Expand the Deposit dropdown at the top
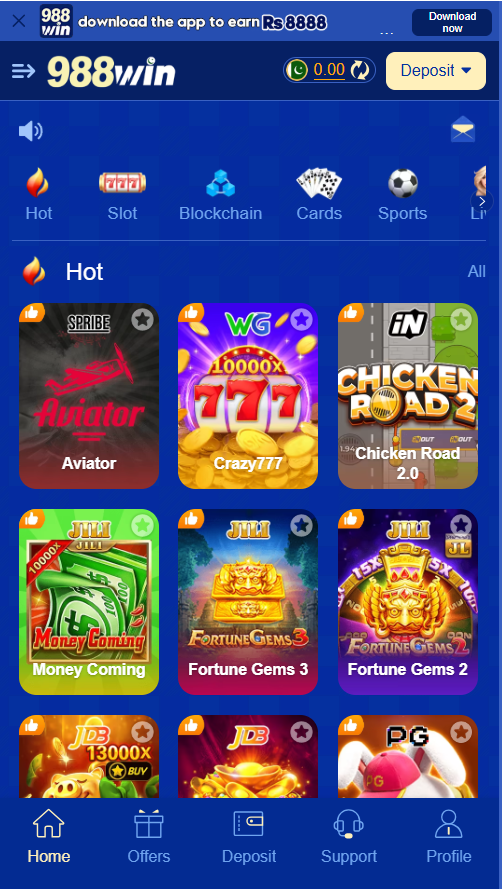This screenshot has width=502, height=889. tap(436, 71)
